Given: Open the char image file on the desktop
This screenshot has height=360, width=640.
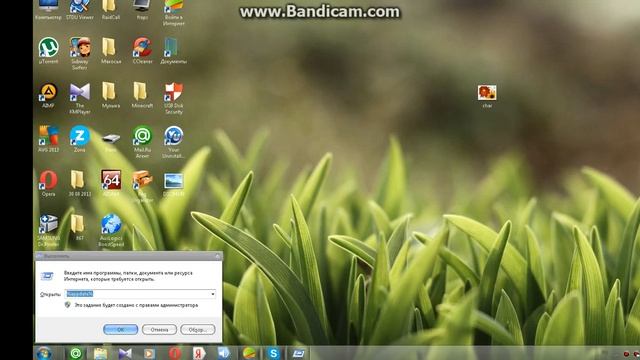Looking at the screenshot, I should (x=487, y=96).
